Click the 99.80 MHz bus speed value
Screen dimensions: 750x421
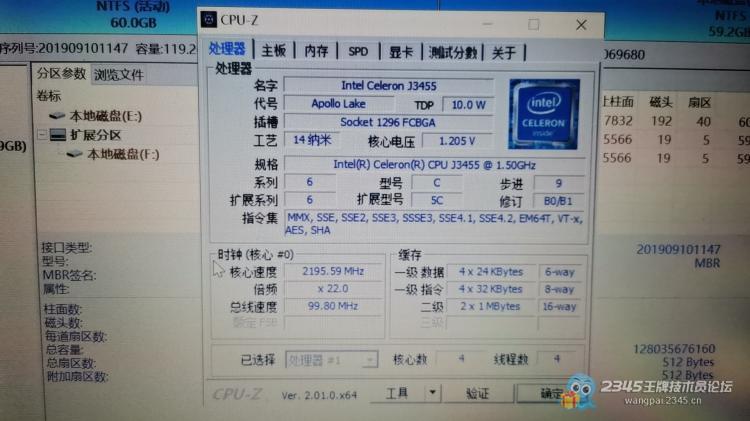pyautogui.click(x=333, y=306)
